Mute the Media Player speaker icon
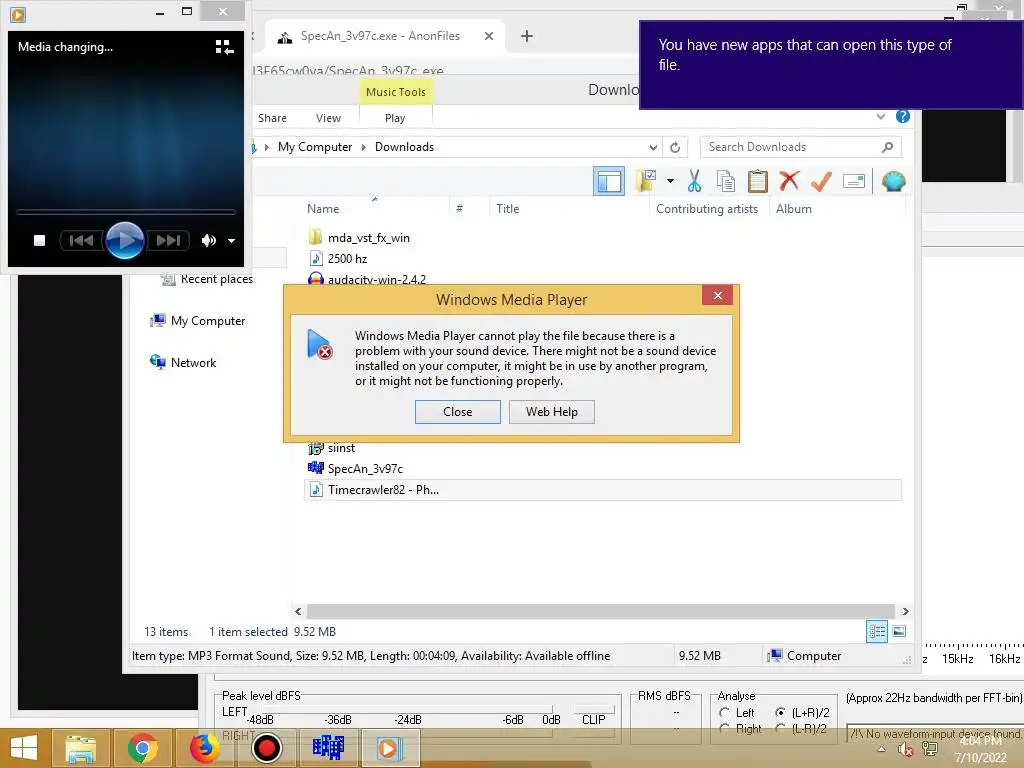 coord(209,240)
